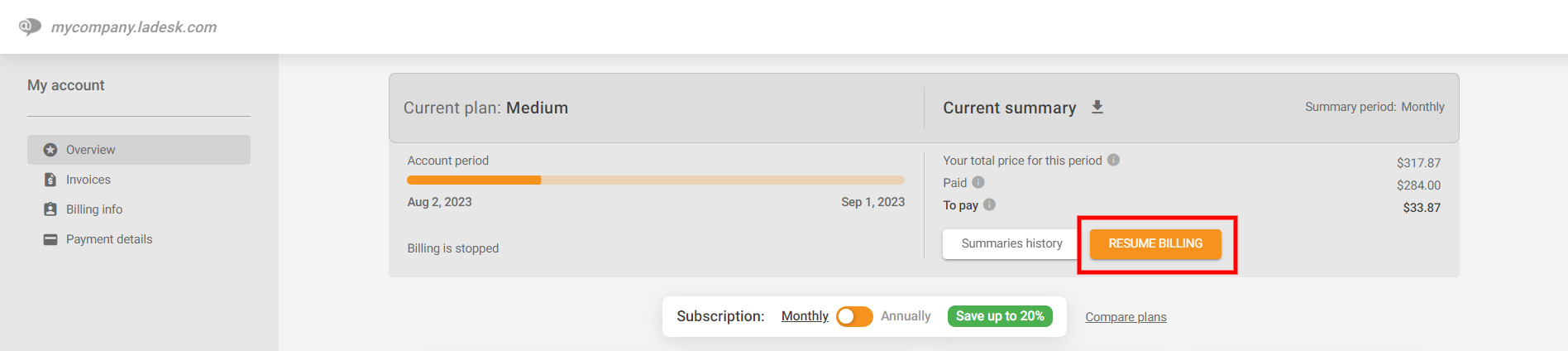Follow the Compare plans link
Screen dimensions: 1568x351
pos(1126,317)
